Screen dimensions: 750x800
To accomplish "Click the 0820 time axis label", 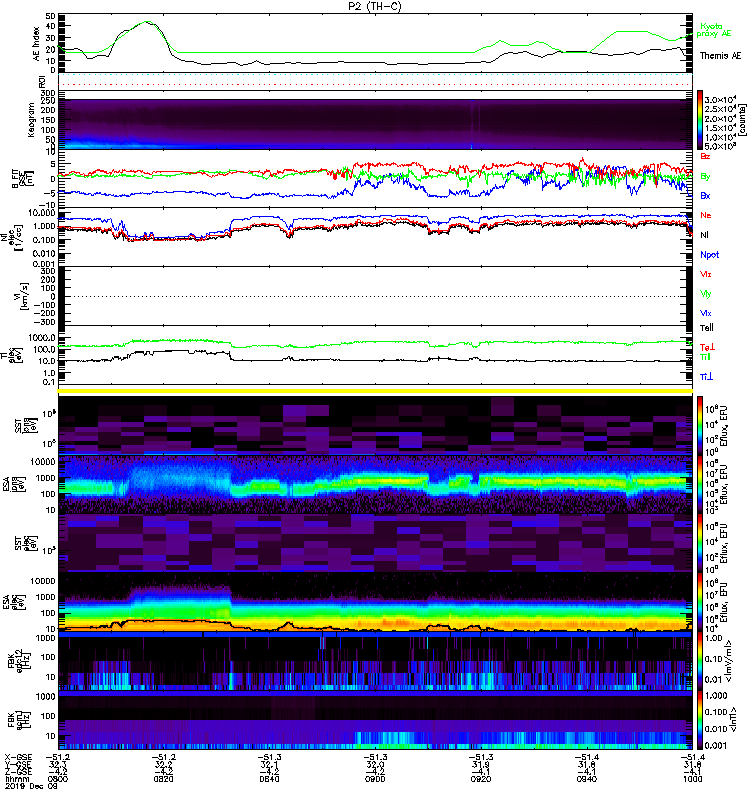I will coord(163,779).
